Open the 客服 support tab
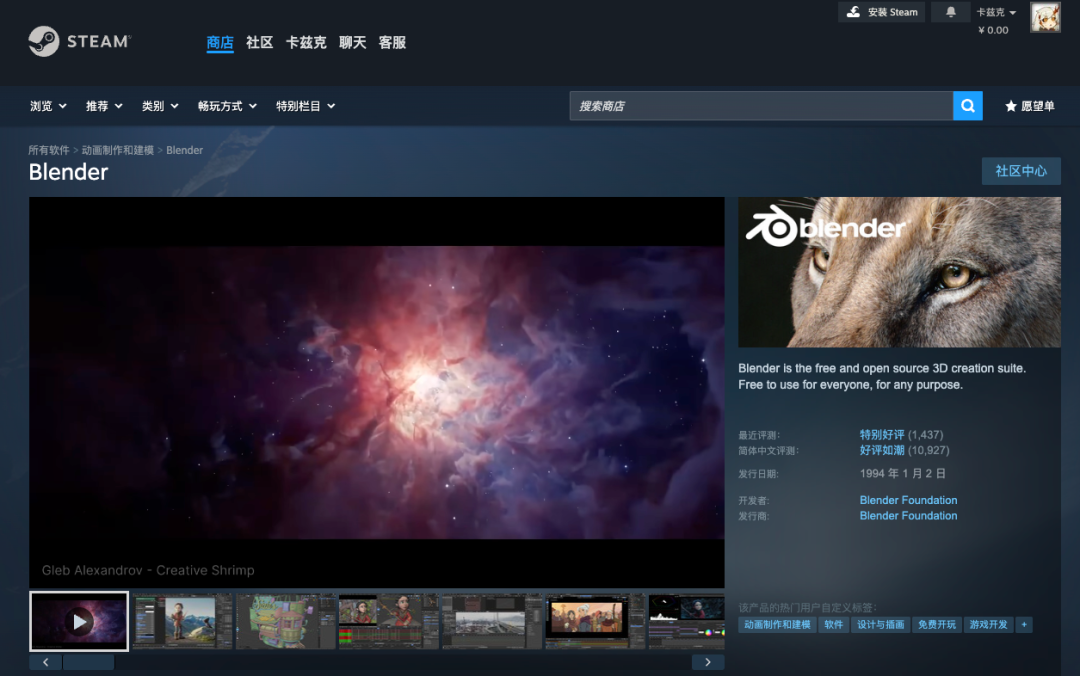This screenshot has width=1080, height=676. coord(393,43)
